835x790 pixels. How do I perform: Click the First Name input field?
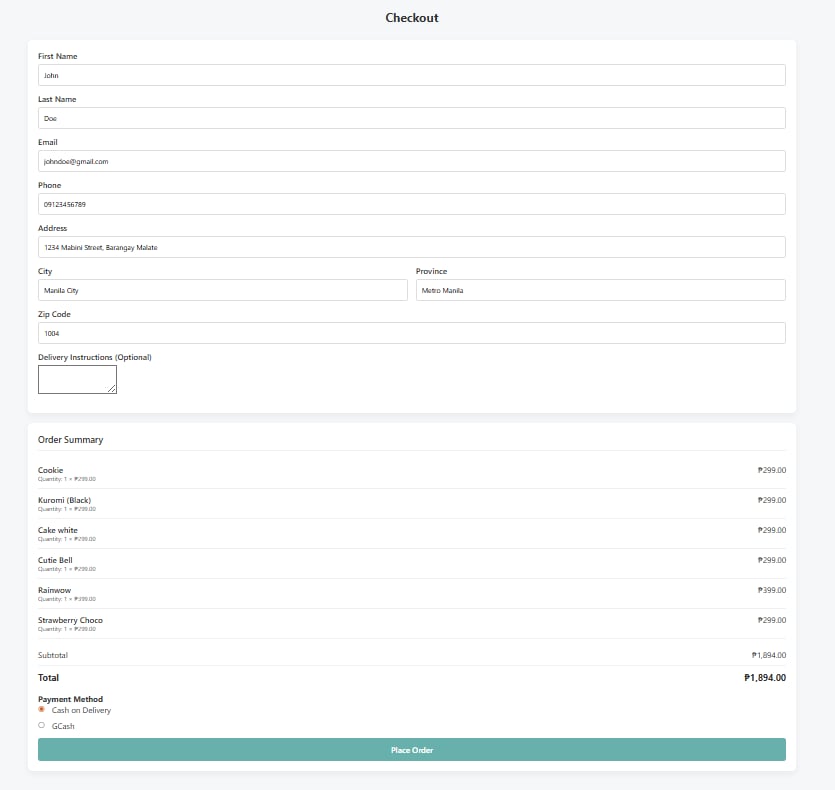point(411,75)
